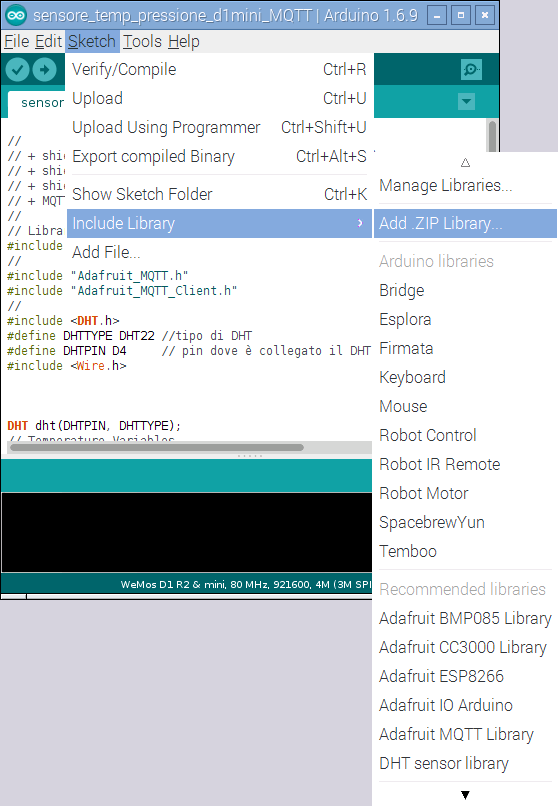Screen dimensions: 558x806
Task: Include DHT sensor library
Action: [465, 763]
